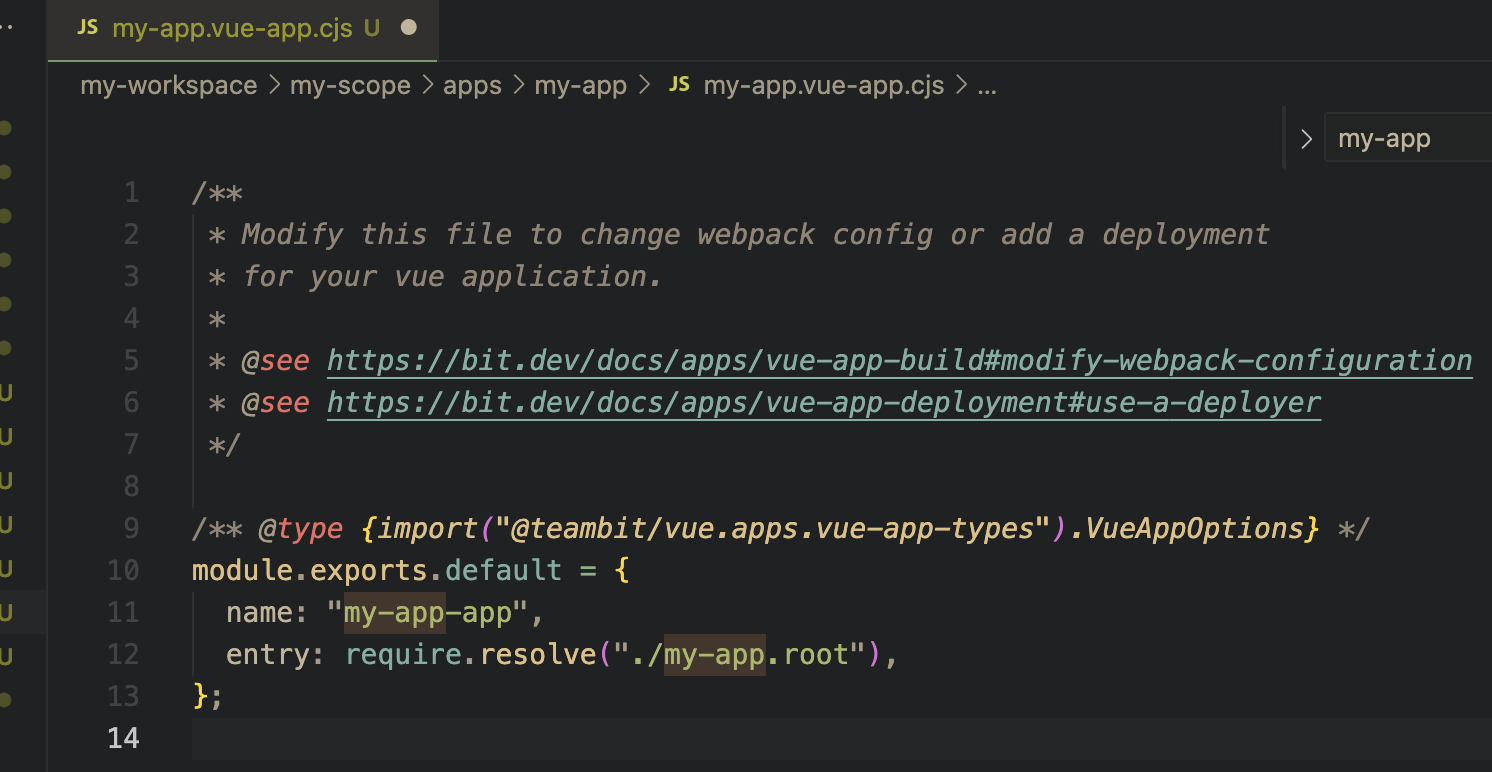Screen dimensions: 1492x772
Task: Click line number 5 in the gutter
Action: point(131,360)
